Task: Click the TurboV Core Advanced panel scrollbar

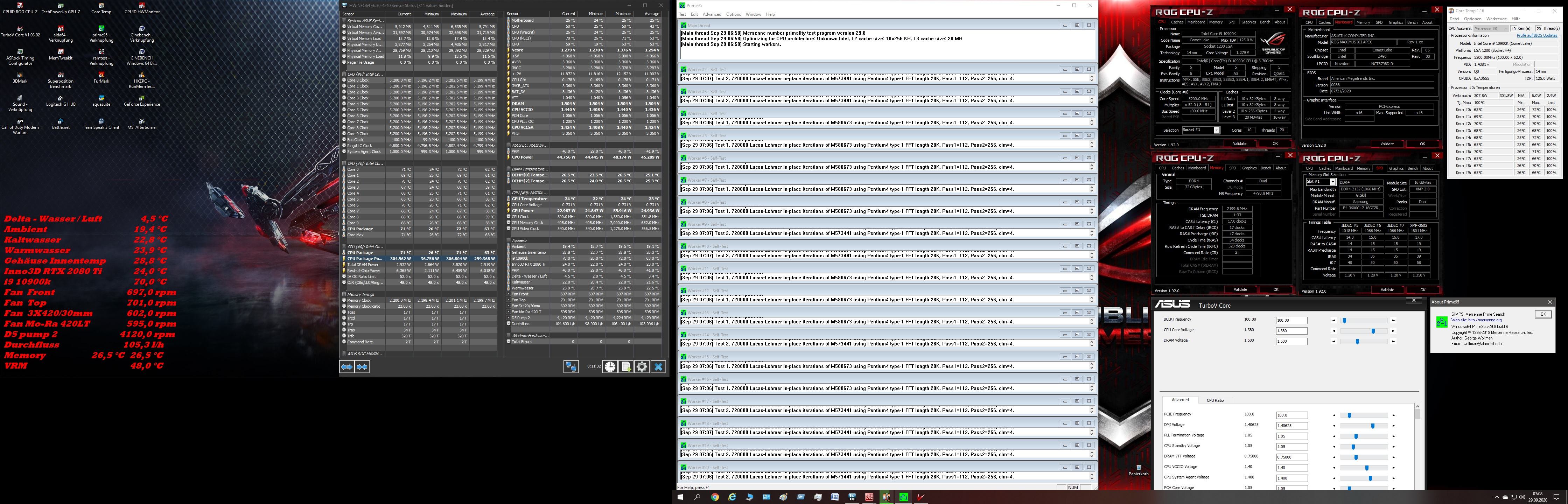Action: 1417,414
